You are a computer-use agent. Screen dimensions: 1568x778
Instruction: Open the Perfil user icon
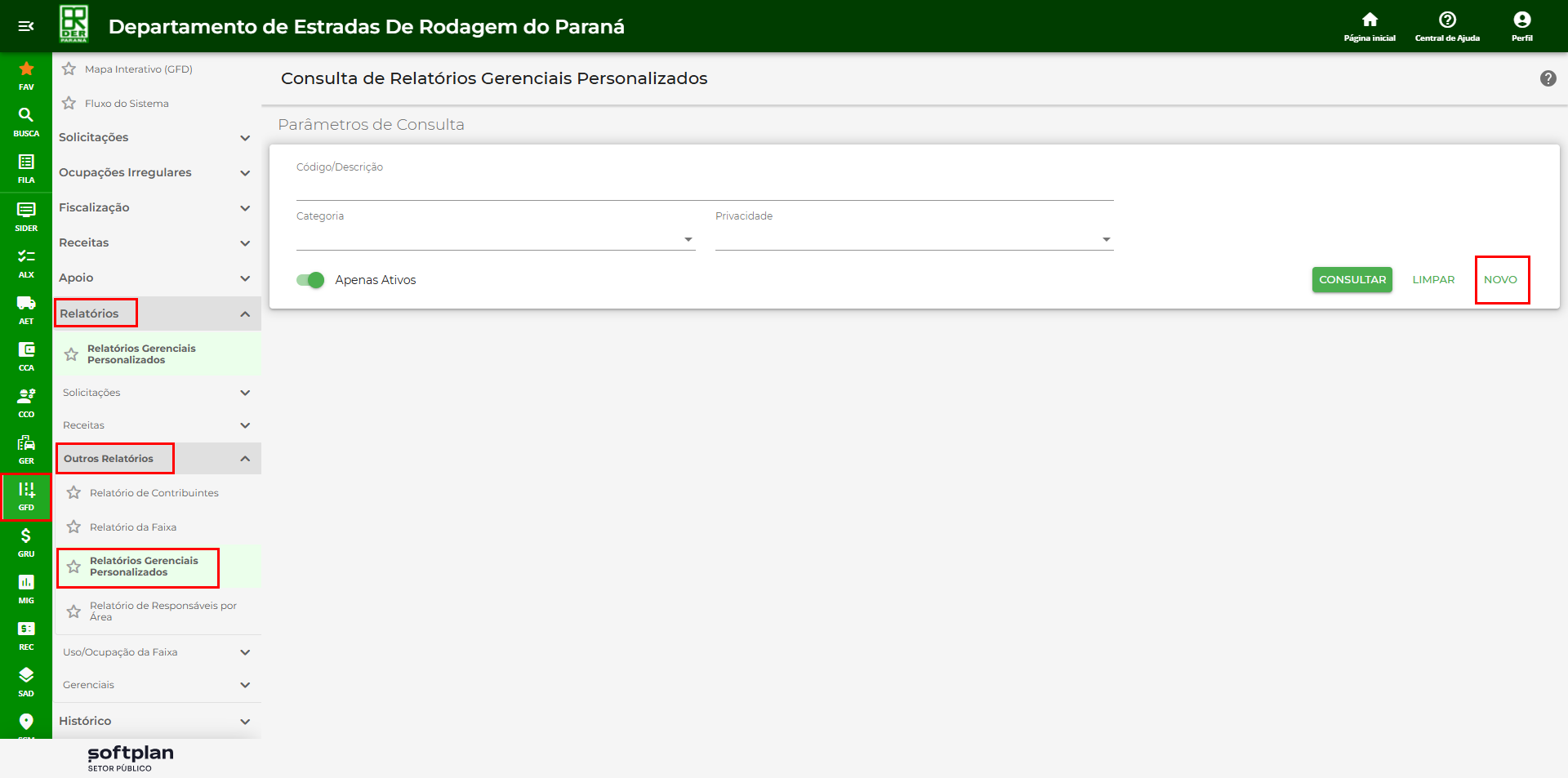tap(1521, 25)
